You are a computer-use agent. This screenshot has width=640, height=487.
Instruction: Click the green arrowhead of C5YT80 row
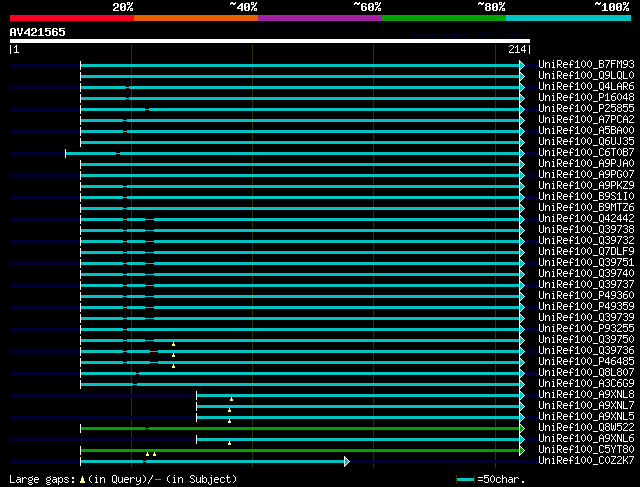(522, 450)
